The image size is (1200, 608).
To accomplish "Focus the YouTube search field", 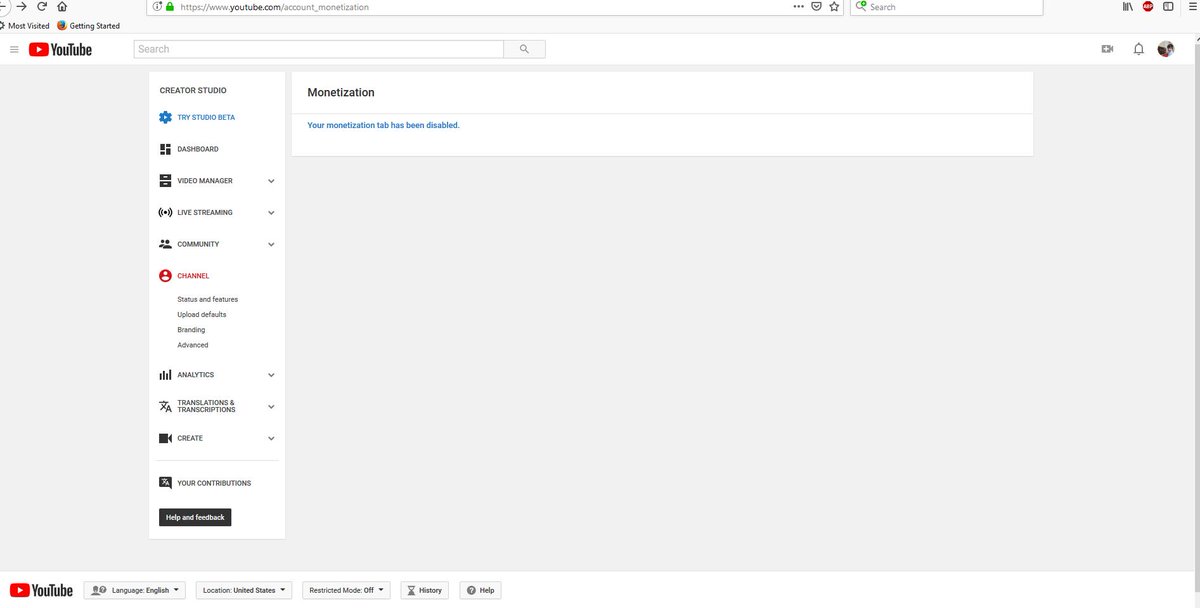I will point(319,49).
